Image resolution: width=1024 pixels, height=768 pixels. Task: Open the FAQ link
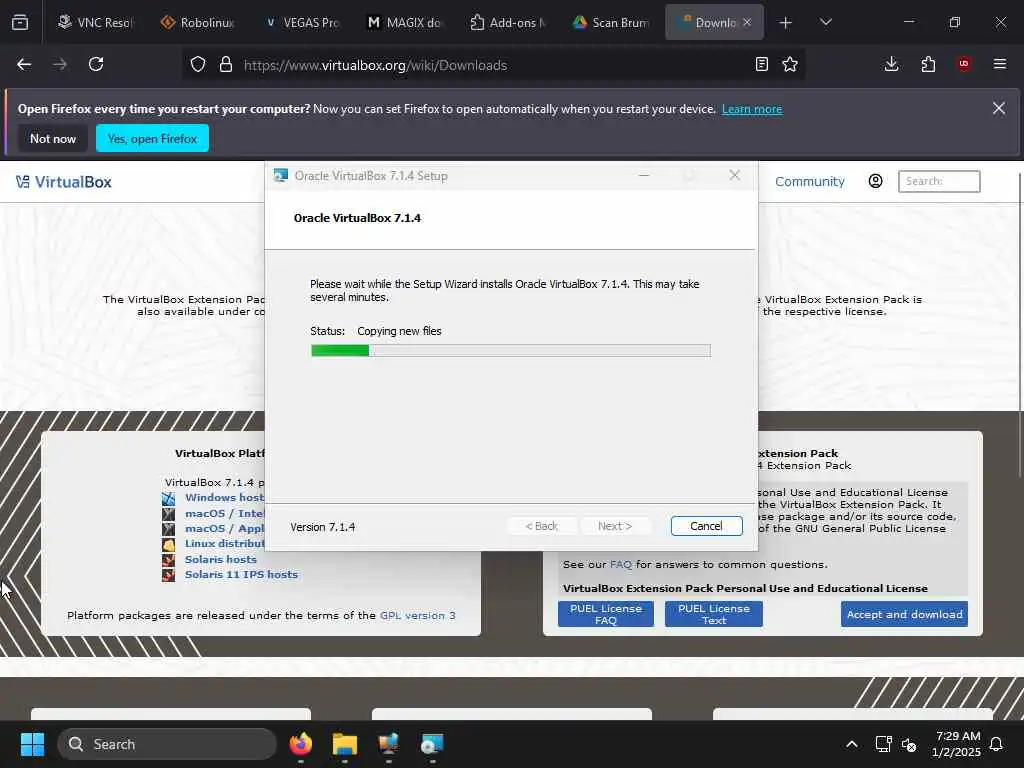(620, 564)
